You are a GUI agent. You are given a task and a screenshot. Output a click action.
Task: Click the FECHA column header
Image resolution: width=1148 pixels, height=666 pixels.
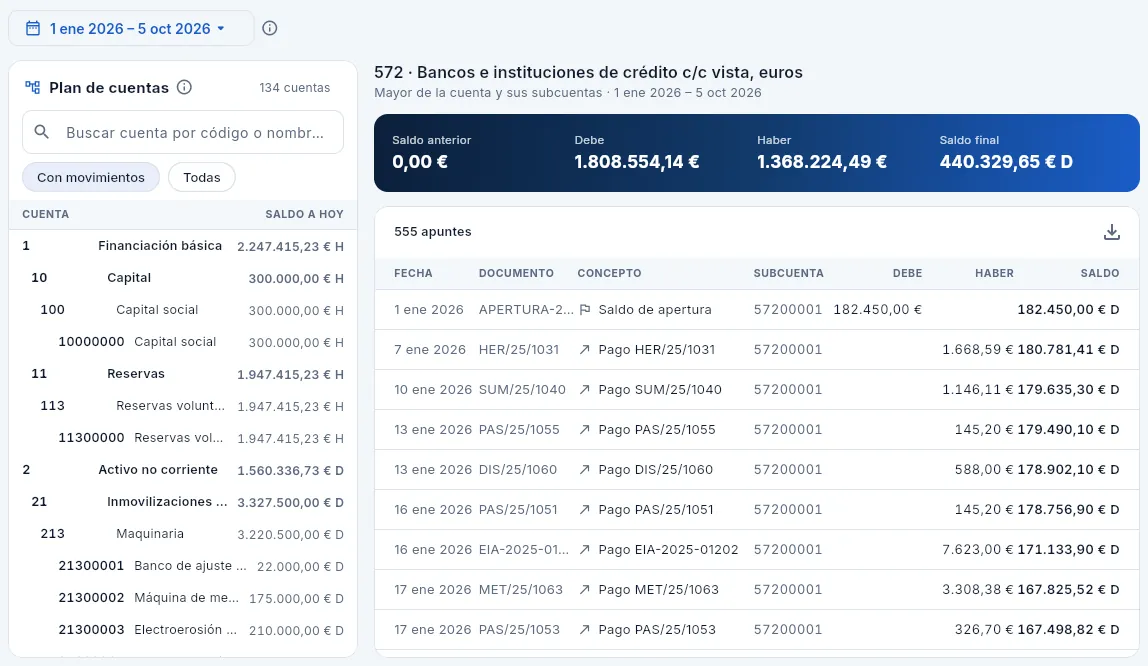[413, 273]
